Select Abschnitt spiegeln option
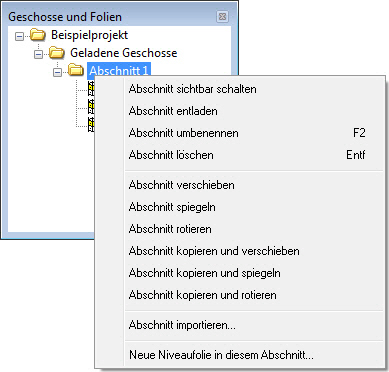 pyautogui.click(x=255, y=207)
